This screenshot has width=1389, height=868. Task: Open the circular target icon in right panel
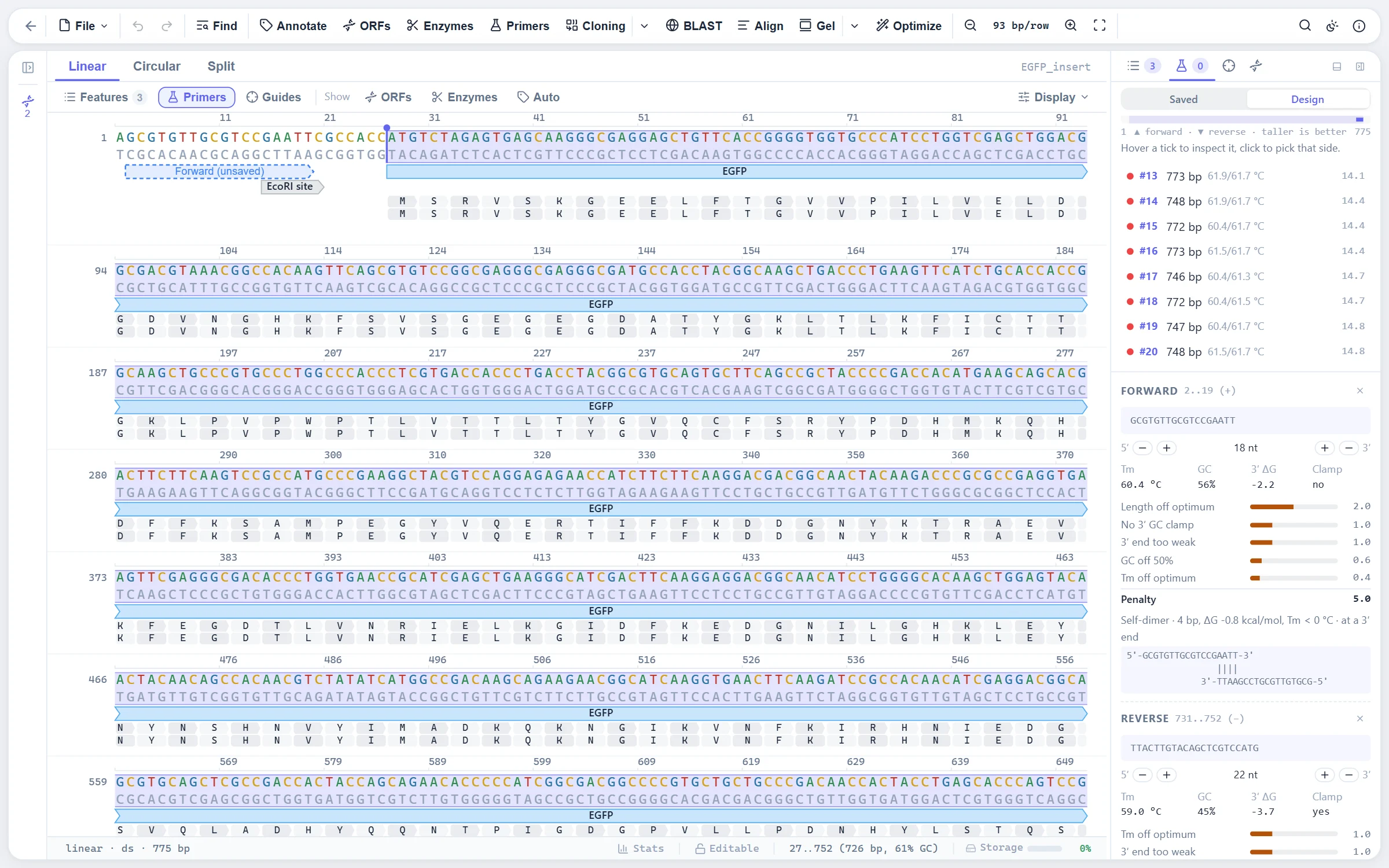point(1229,66)
